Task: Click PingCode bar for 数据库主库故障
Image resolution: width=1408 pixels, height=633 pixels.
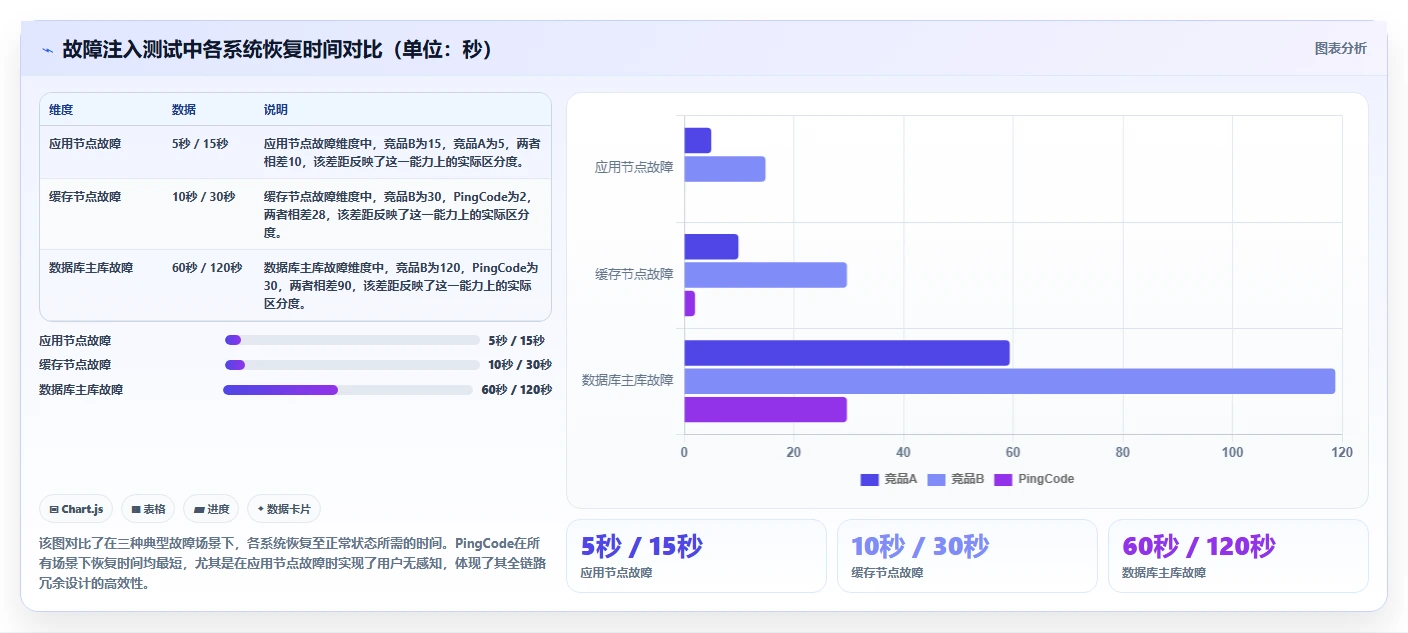Action: (x=765, y=410)
